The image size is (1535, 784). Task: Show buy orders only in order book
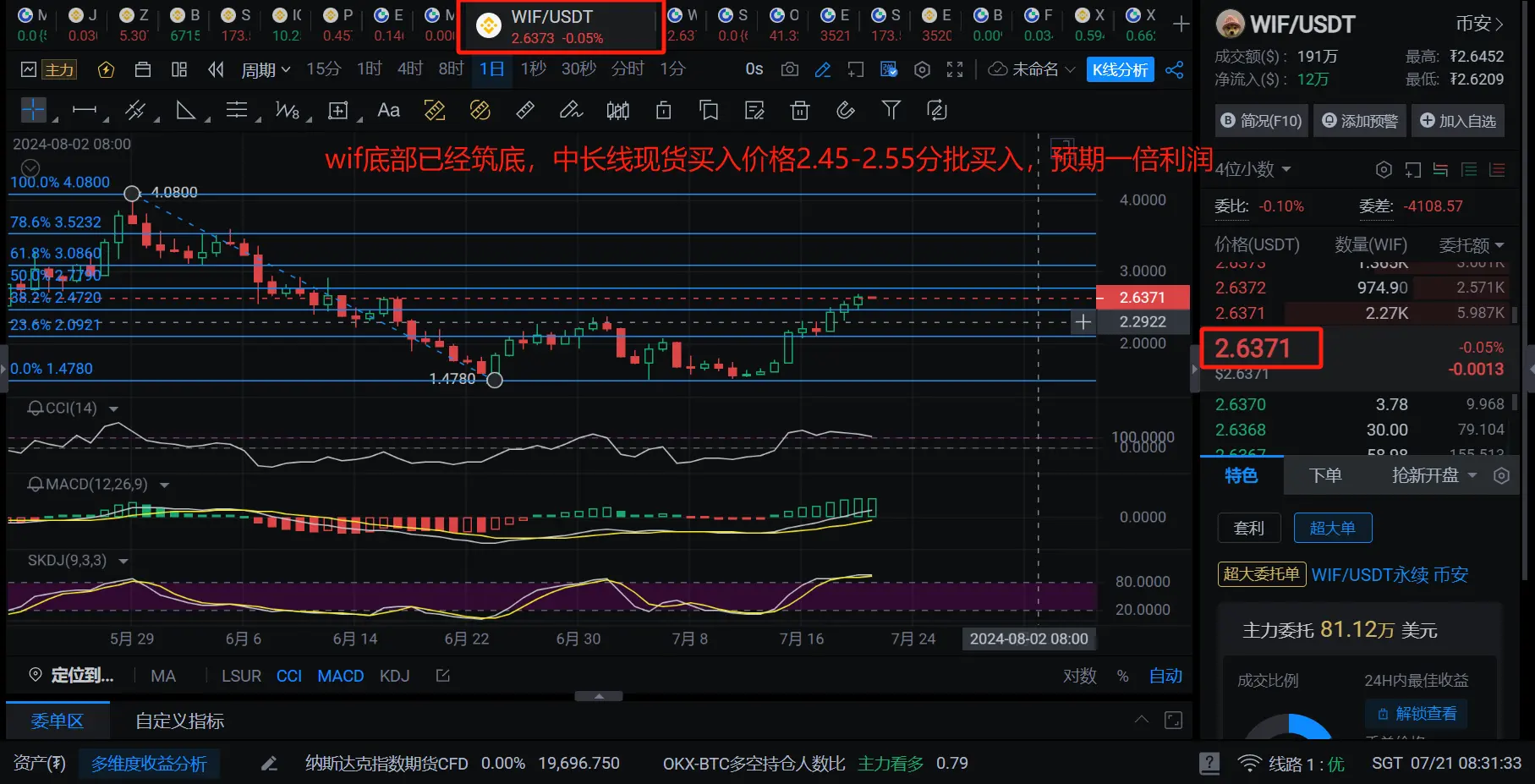click(1469, 170)
